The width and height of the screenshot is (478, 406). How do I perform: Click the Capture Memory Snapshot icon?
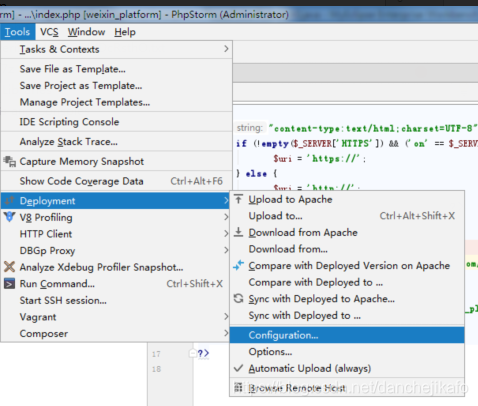coord(10,161)
